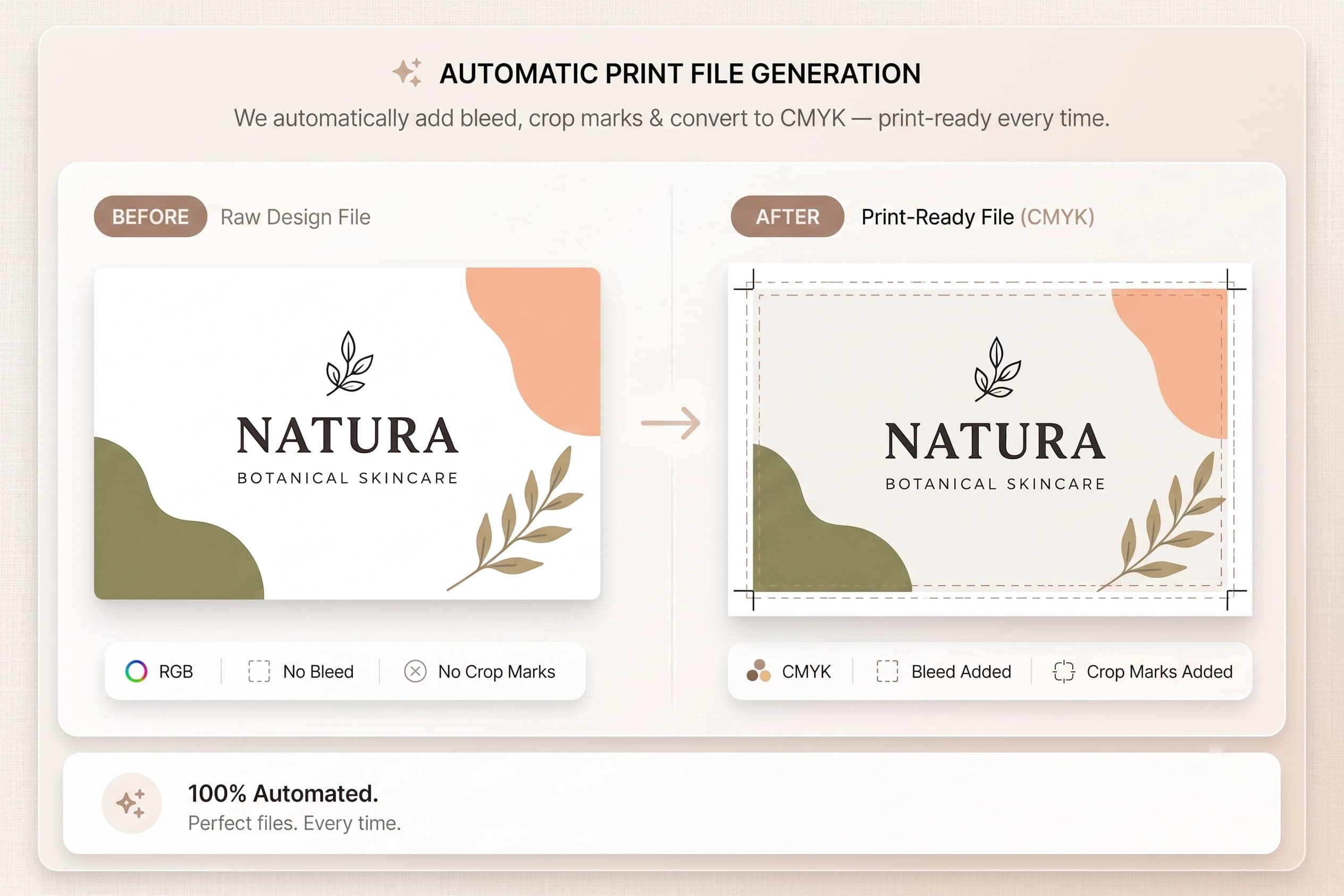Click the crossed circle No Crop Marks icon
Screen dimensions: 1344x896
point(415,671)
